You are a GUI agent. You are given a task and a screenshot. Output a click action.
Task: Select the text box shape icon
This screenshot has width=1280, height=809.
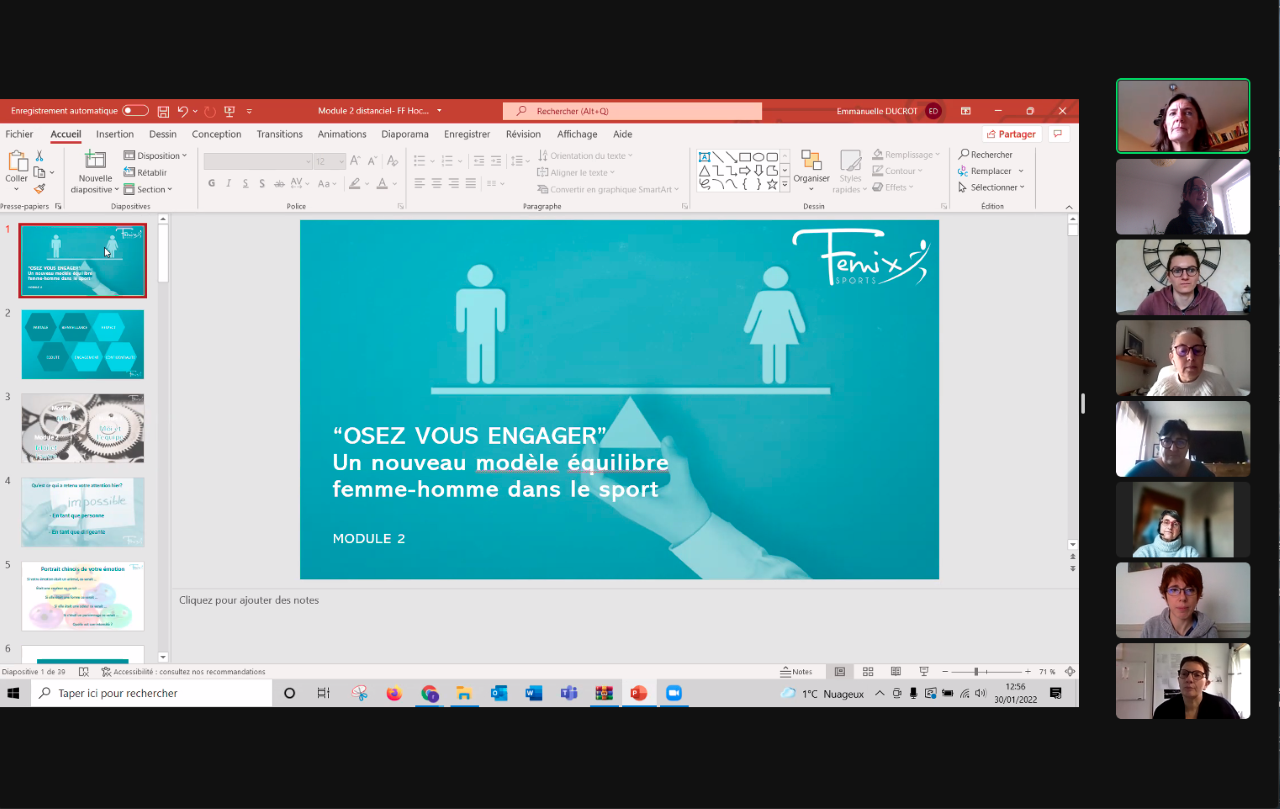pyautogui.click(x=704, y=157)
